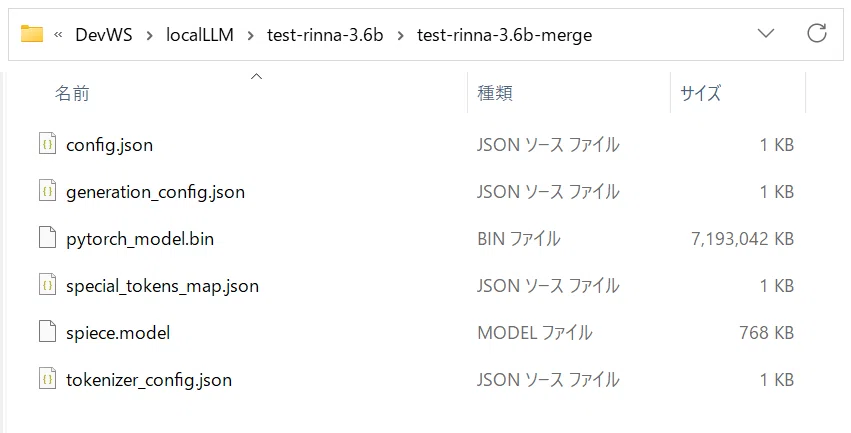Open the address bar history dropdown
Image resolution: width=851 pixels, height=433 pixels.
766,34
